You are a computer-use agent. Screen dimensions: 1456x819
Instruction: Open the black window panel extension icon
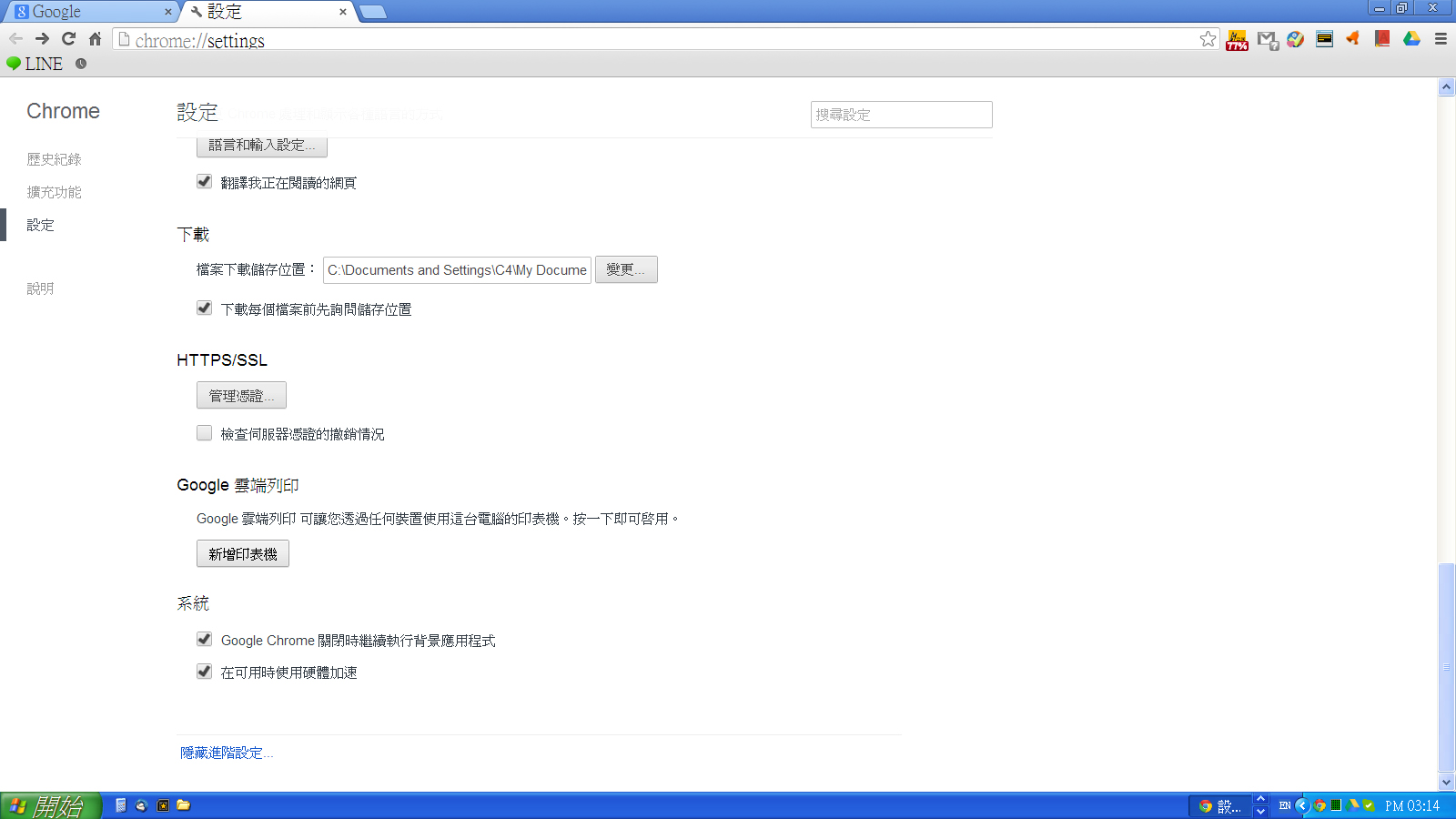click(1325, 39)
